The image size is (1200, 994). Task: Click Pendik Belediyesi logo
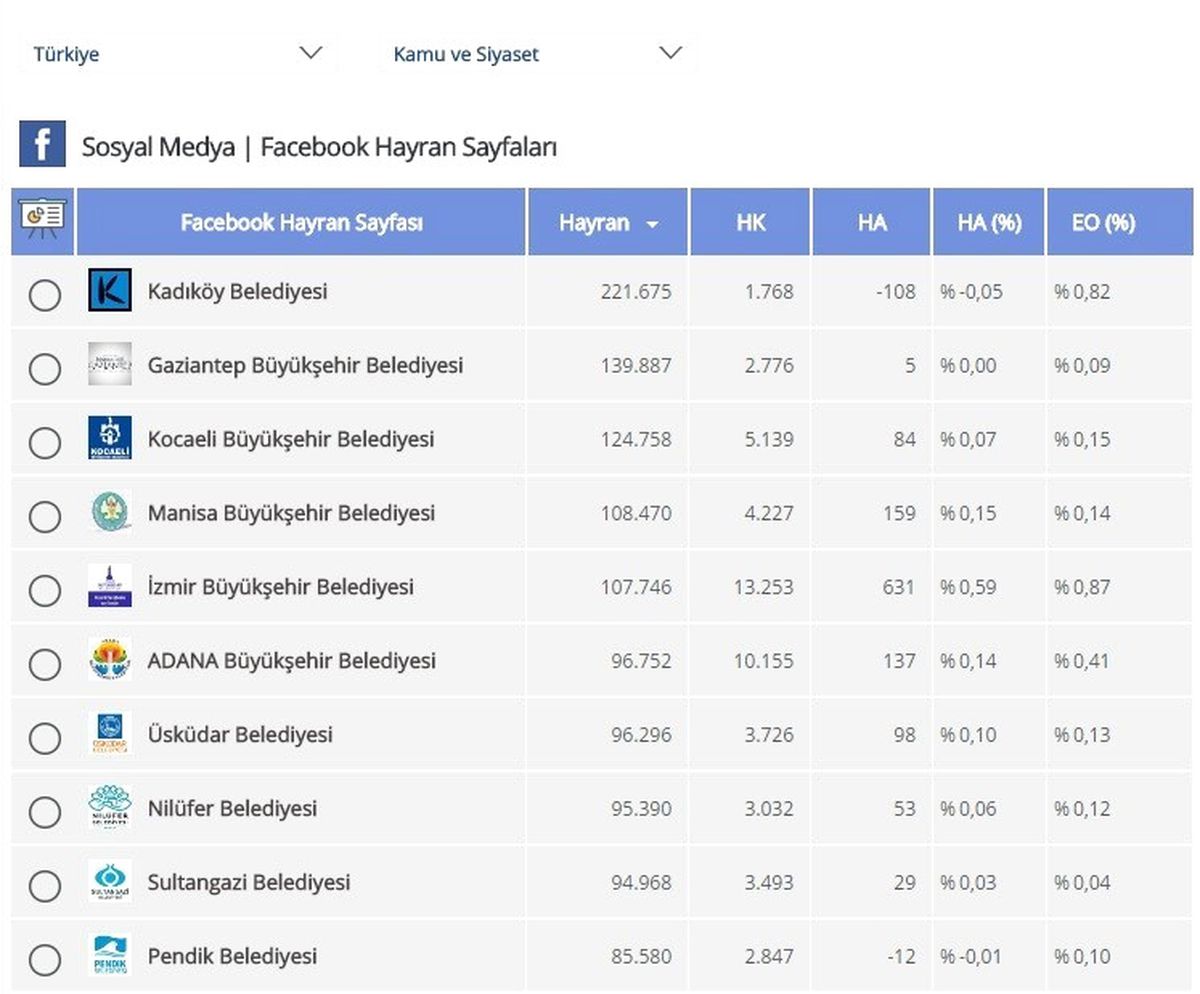click(109, 955)
